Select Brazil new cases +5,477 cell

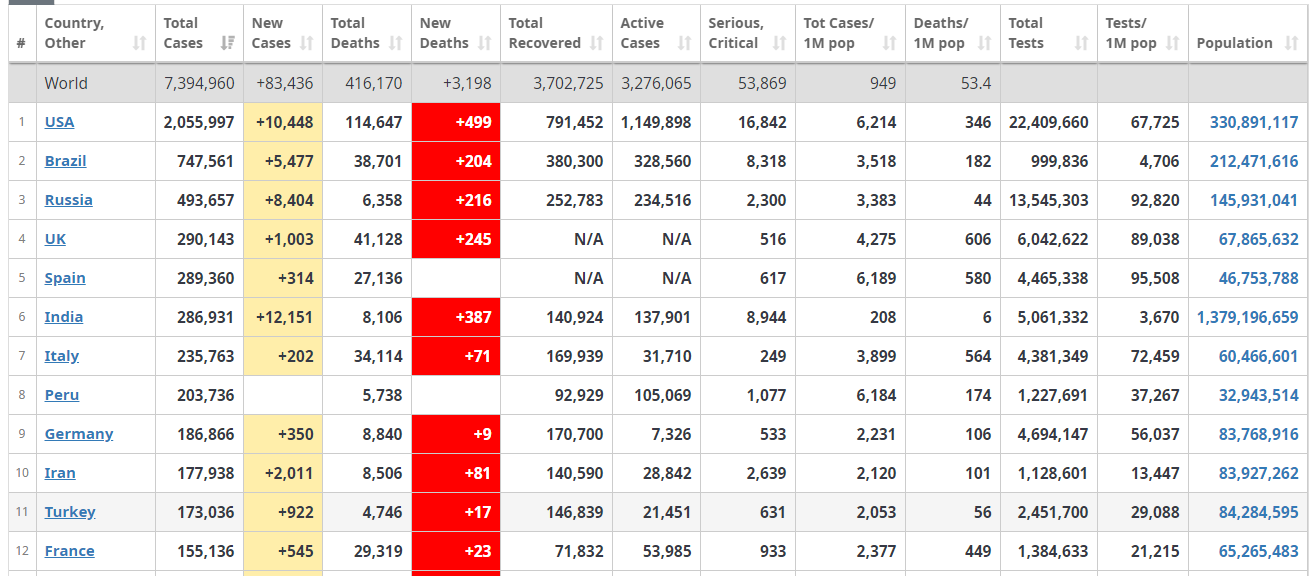pos(283,161)
